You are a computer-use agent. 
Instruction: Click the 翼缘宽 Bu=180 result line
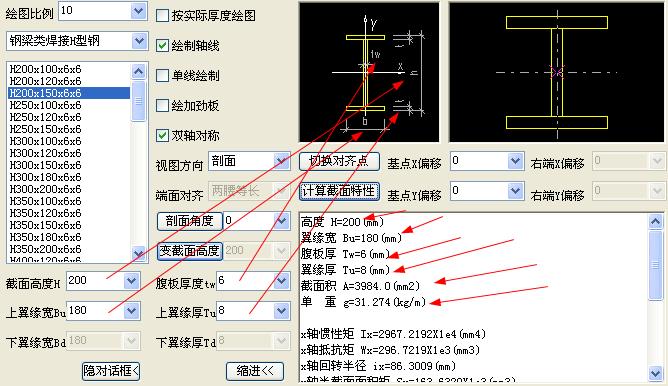pos(351,238)
